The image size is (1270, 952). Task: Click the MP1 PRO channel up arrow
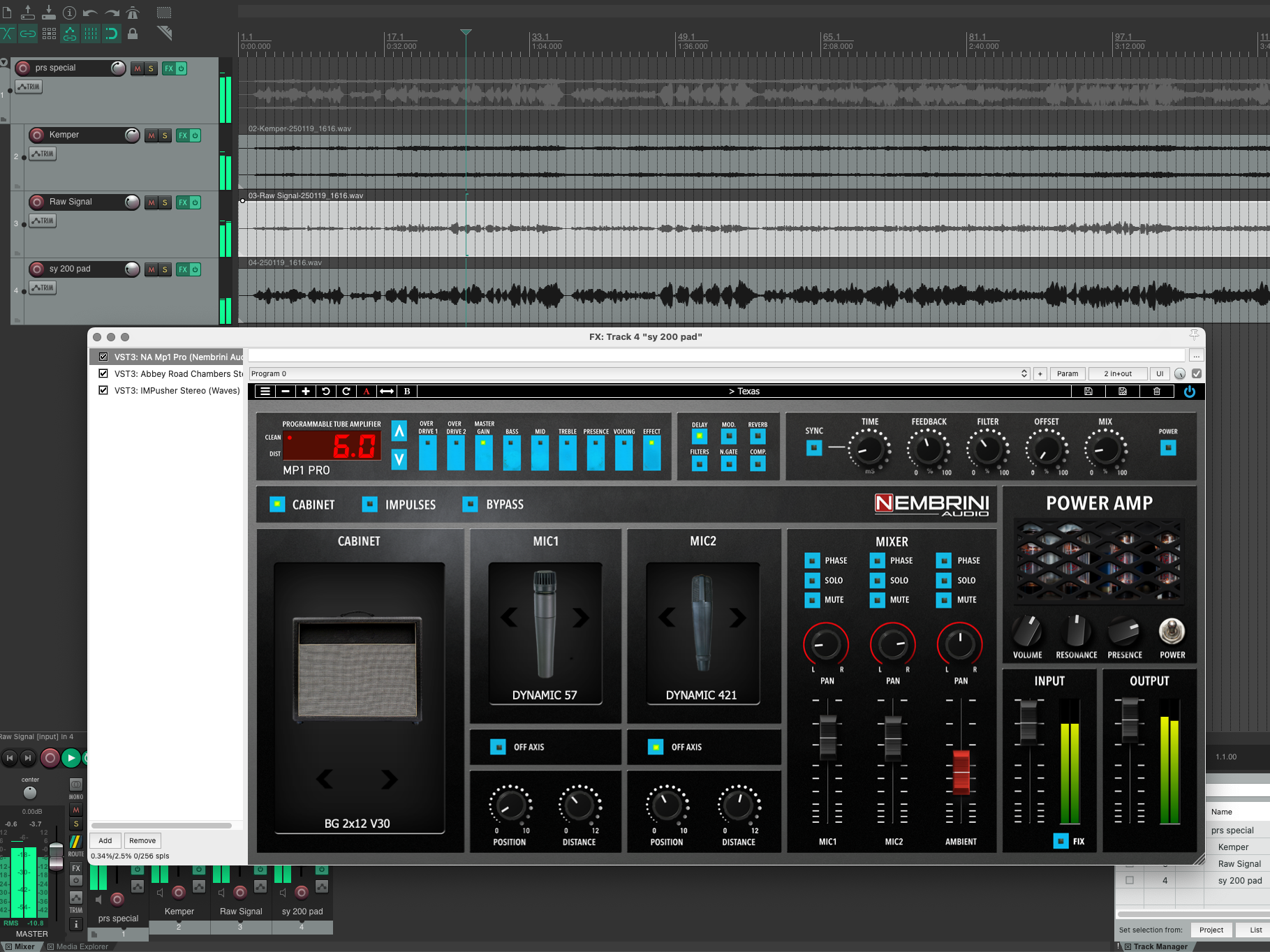coord(399,432)
